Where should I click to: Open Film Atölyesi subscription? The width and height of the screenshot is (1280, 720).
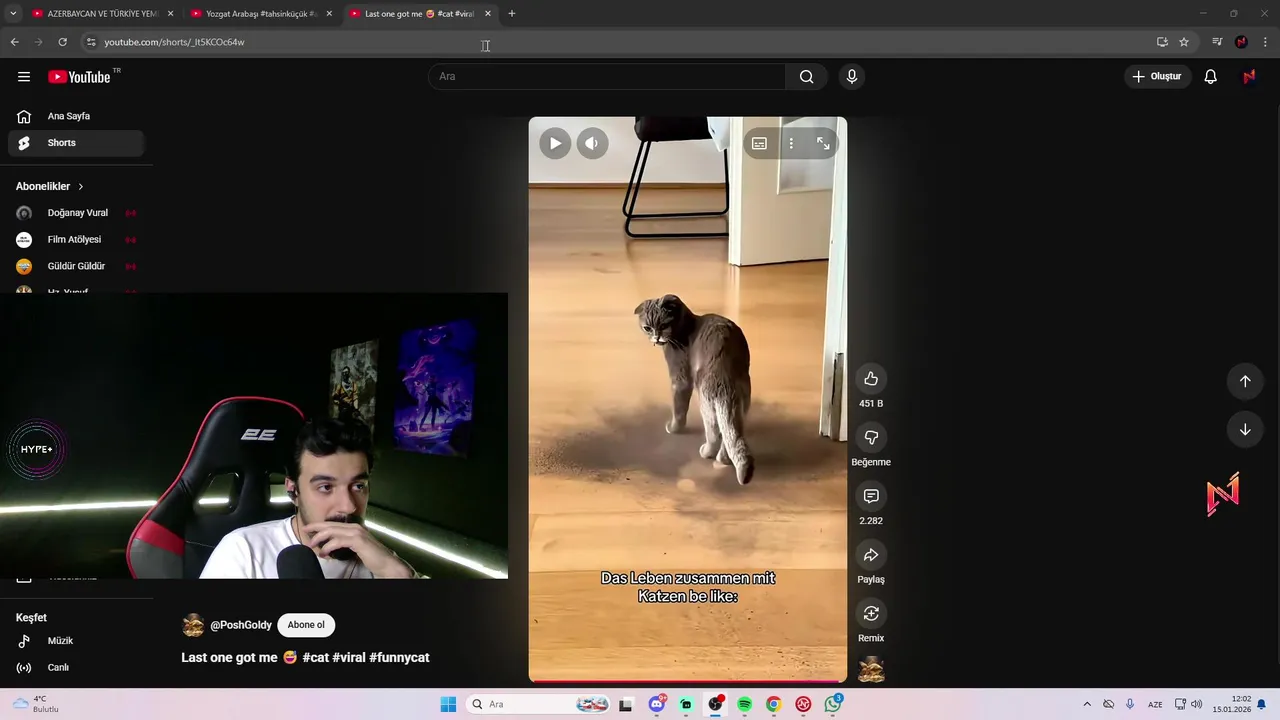pyautogui.click(x=76, y=240)
